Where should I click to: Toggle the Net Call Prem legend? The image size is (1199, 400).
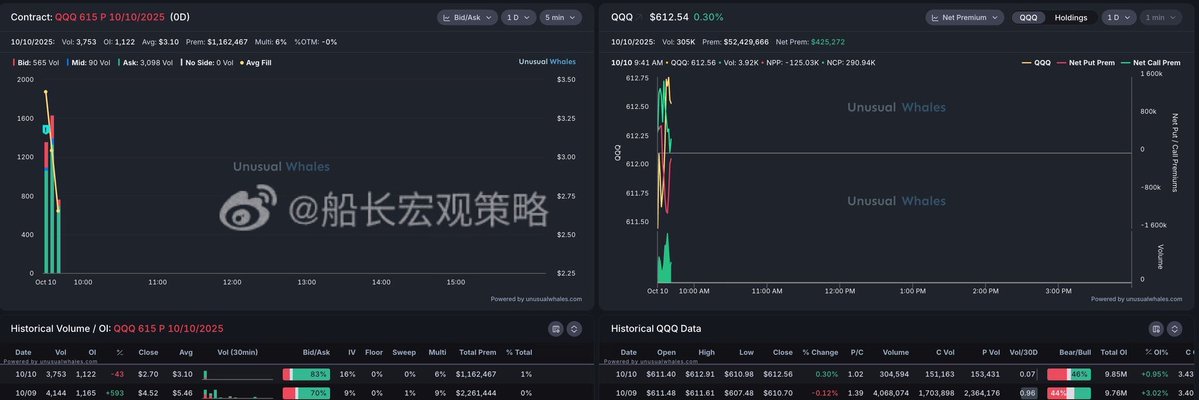1151,63
